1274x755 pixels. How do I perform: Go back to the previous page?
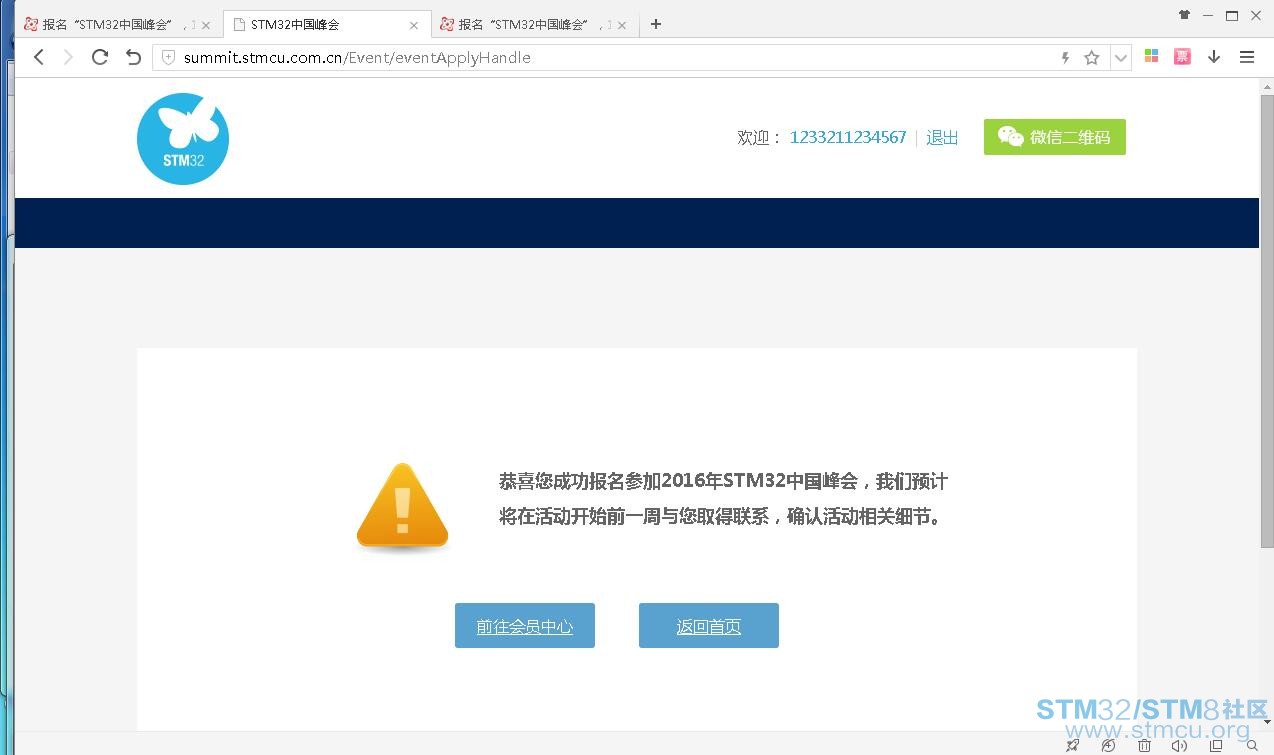39,57
